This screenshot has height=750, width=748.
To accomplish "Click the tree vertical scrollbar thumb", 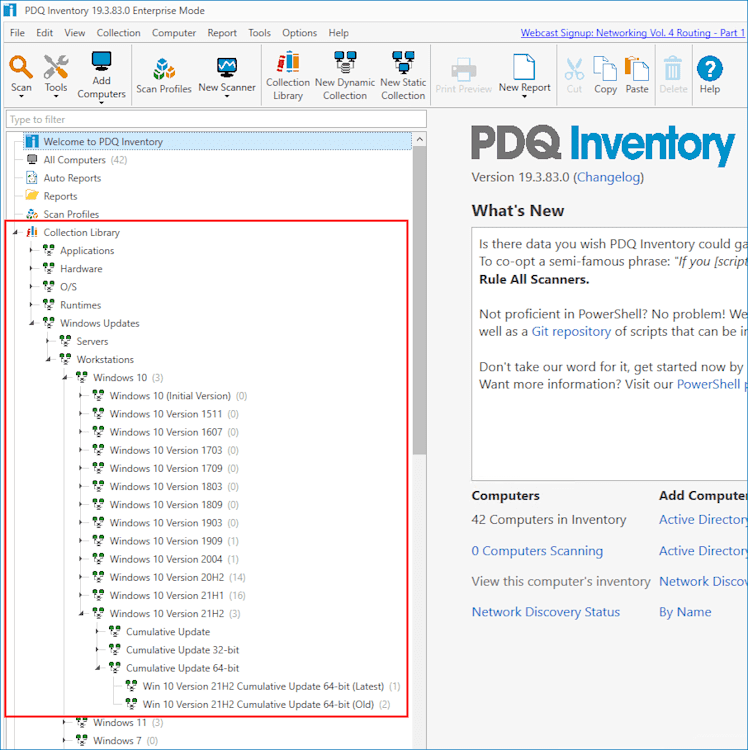I will [419, 300].
